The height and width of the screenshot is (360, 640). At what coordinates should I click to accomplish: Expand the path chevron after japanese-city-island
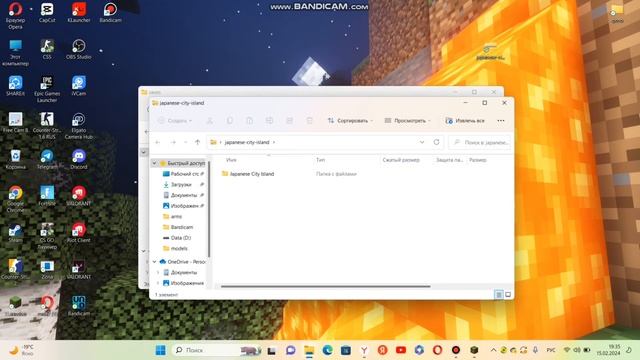(274, 142)
